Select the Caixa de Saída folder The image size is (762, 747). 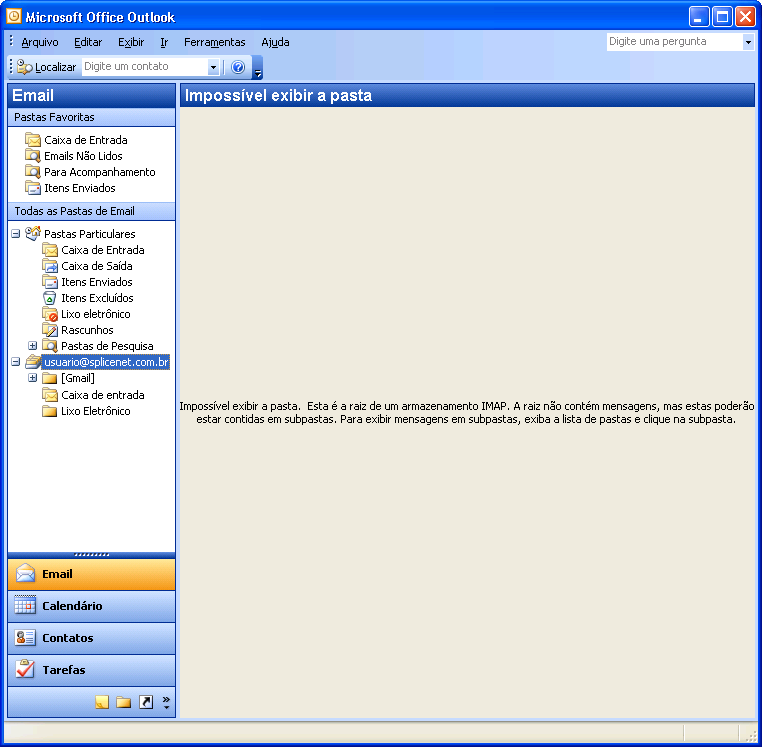97,266
